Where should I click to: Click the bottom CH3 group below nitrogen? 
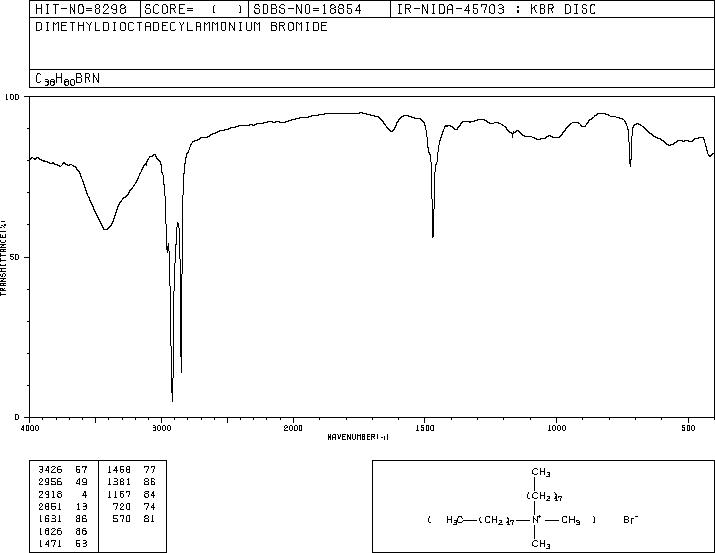tap(541, 544)
